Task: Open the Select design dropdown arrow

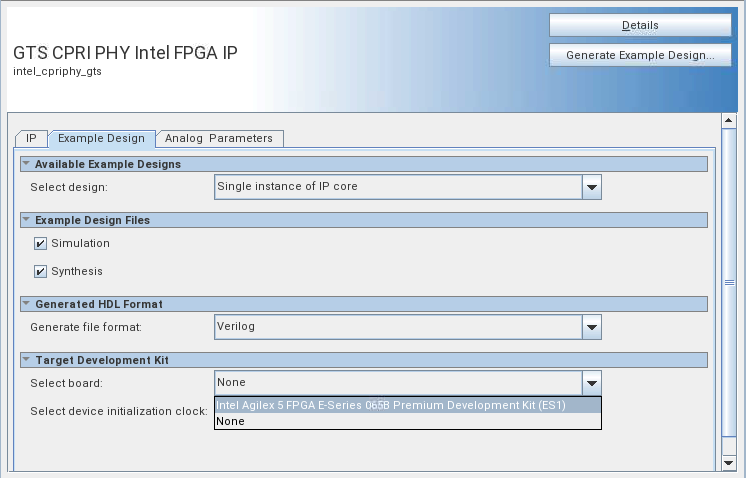Action: 592,187
